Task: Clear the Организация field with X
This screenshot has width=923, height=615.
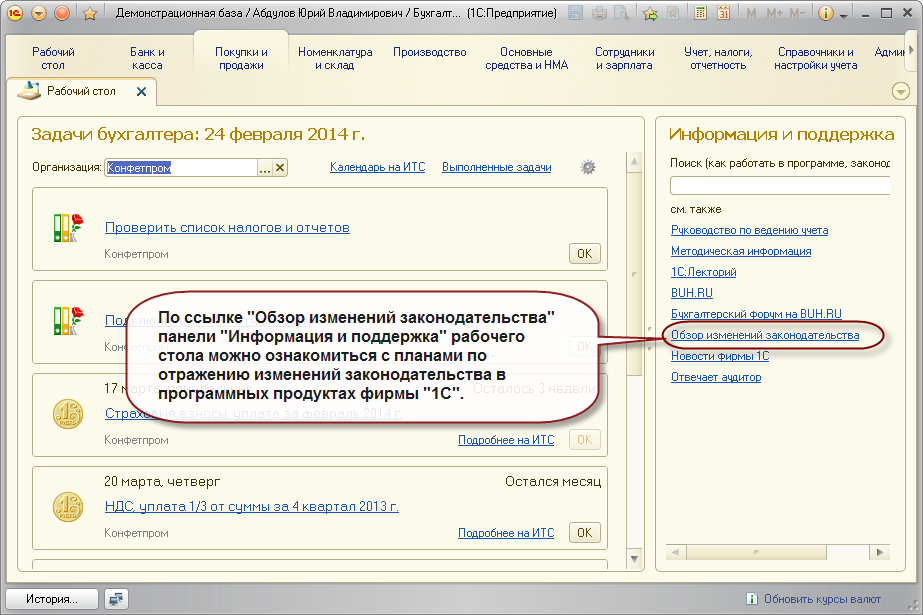Action: (280, 168)
